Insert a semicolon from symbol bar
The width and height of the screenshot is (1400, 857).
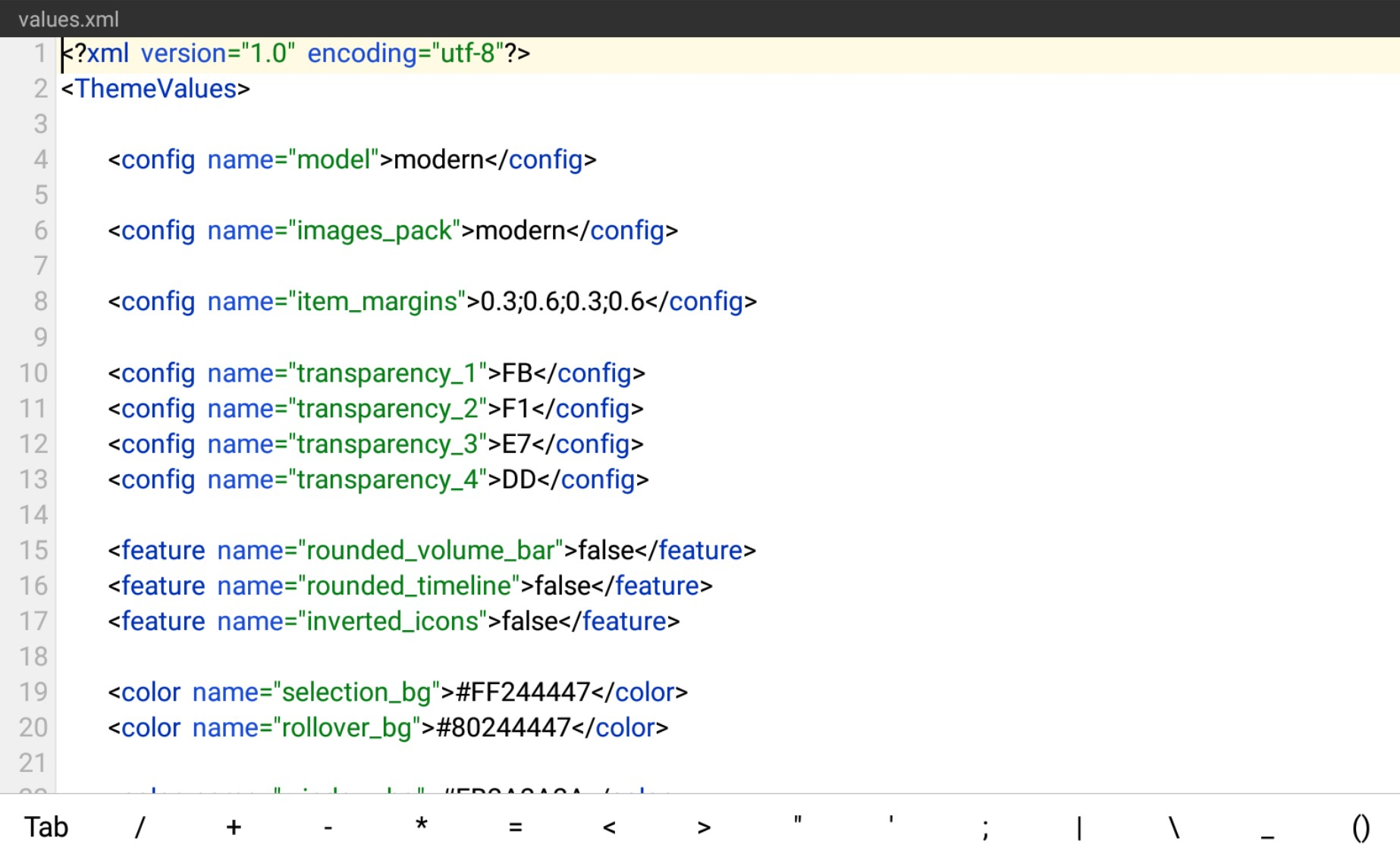coord(985,827)
